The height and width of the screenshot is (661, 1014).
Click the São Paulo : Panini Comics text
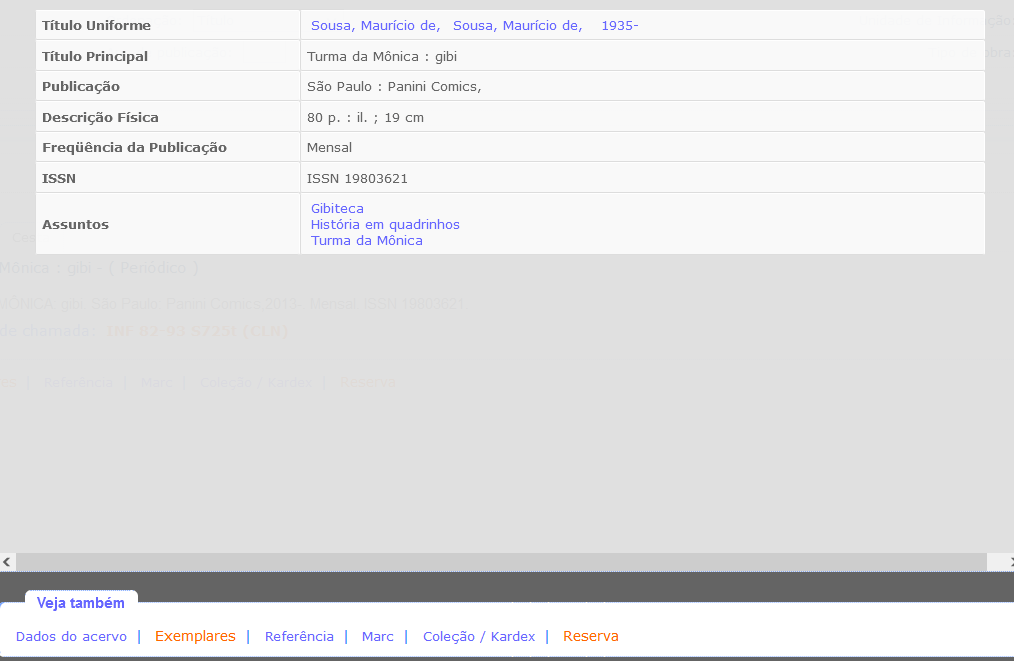coord(393,86)
